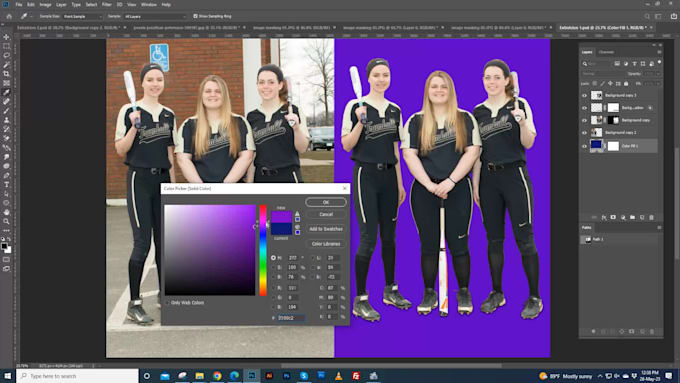
Task: Toggle visibility of the black-masked Background copy layer
Action: click(584, 120)
